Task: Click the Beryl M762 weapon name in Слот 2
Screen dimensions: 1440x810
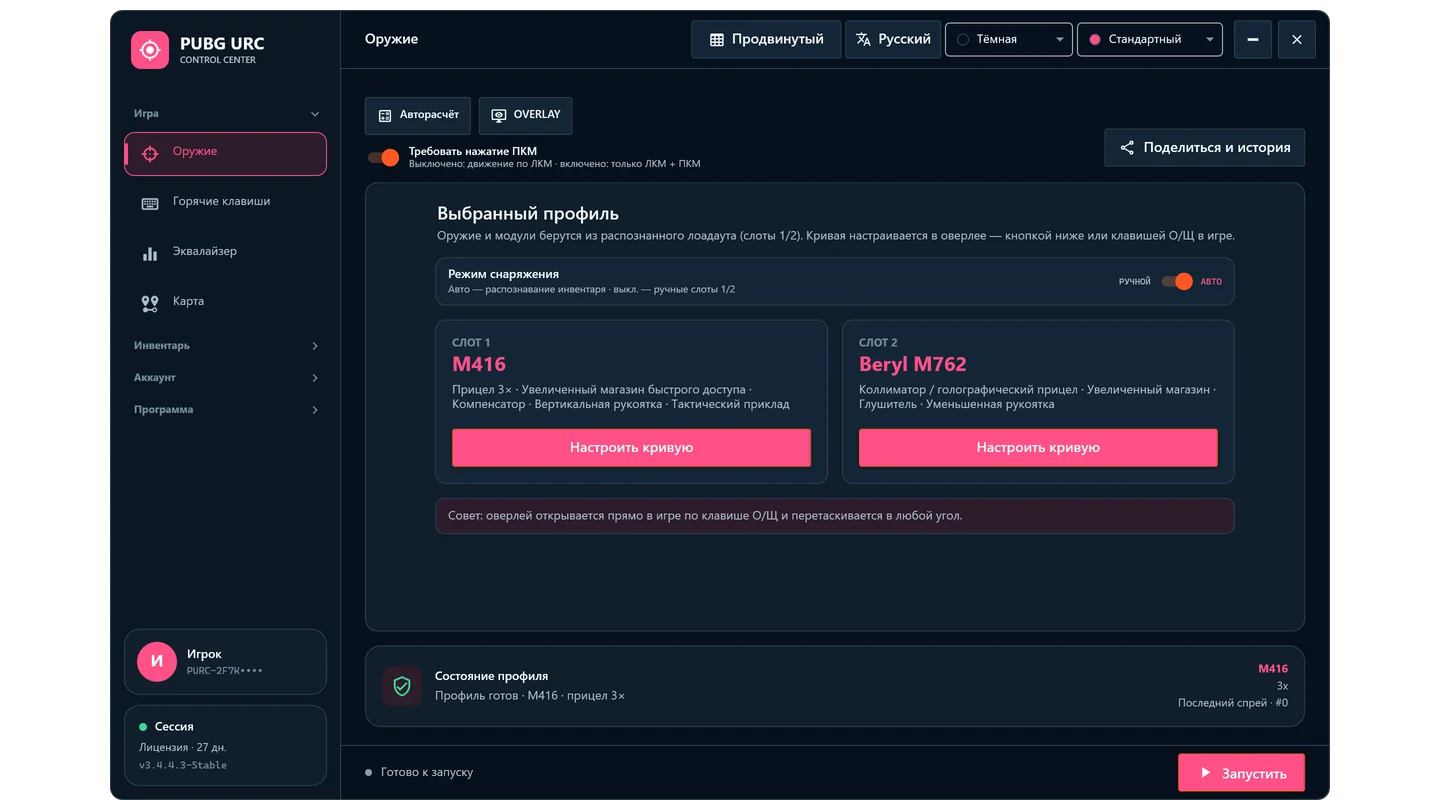Action: [x=913, y=364]
